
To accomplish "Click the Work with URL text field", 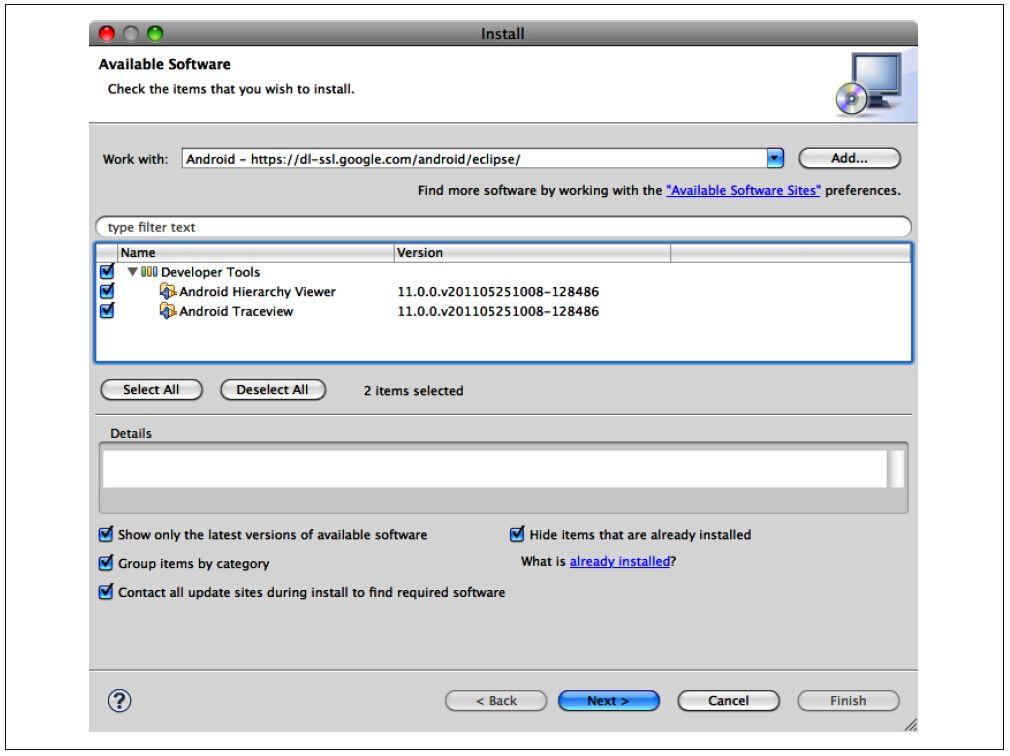I will 475,158.
